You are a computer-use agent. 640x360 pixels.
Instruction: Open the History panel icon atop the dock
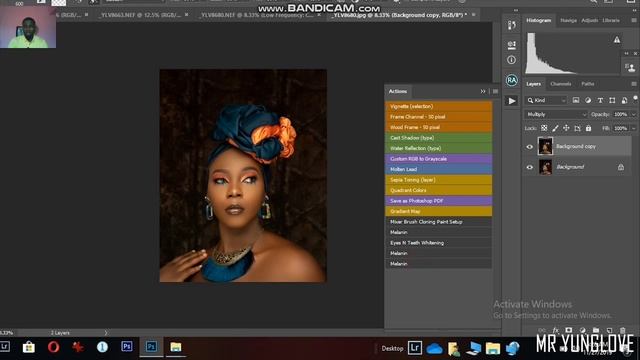click(x=511, y=25)
